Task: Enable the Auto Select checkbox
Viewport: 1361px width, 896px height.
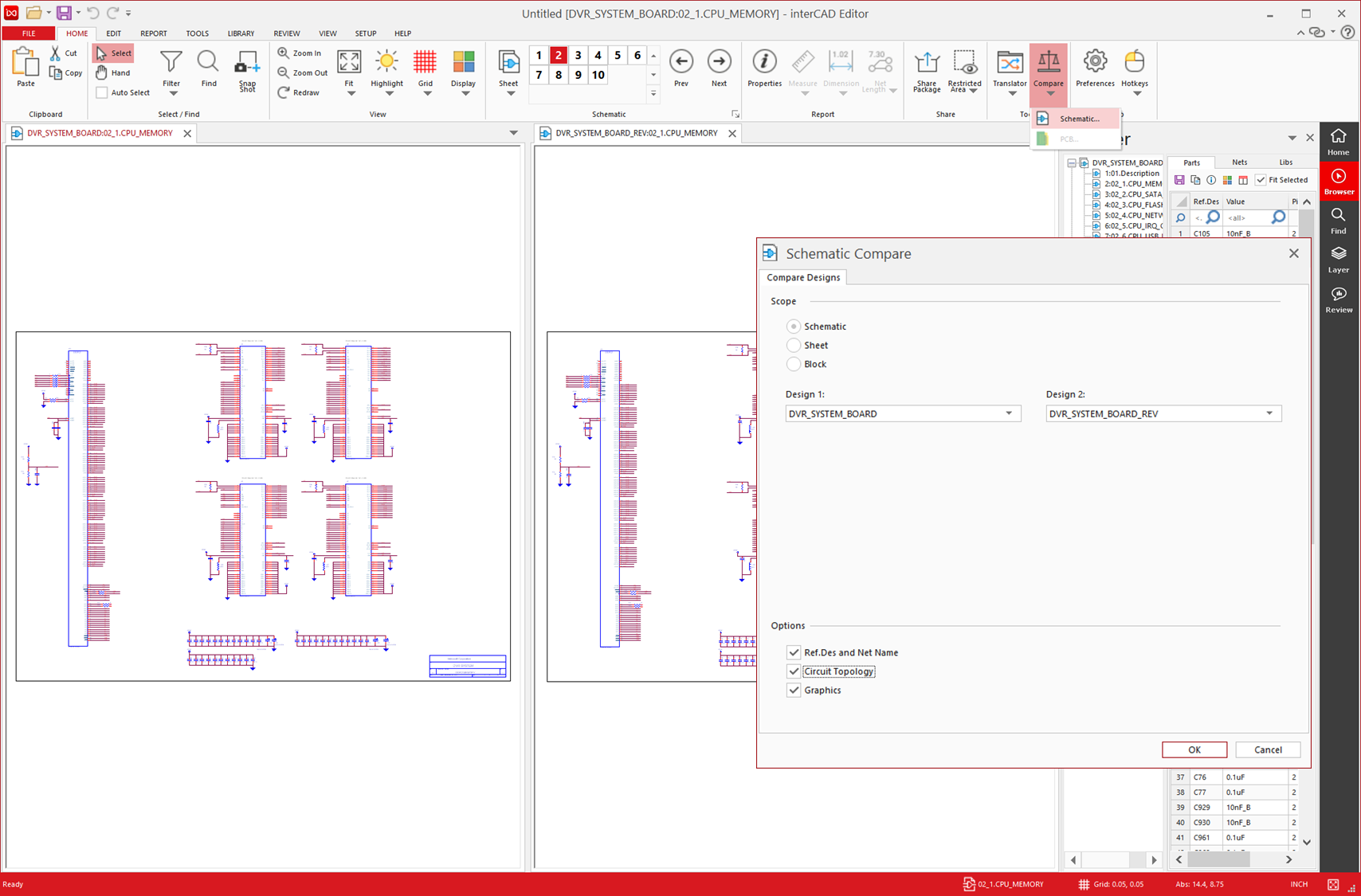Action: (x=102, y=92)
